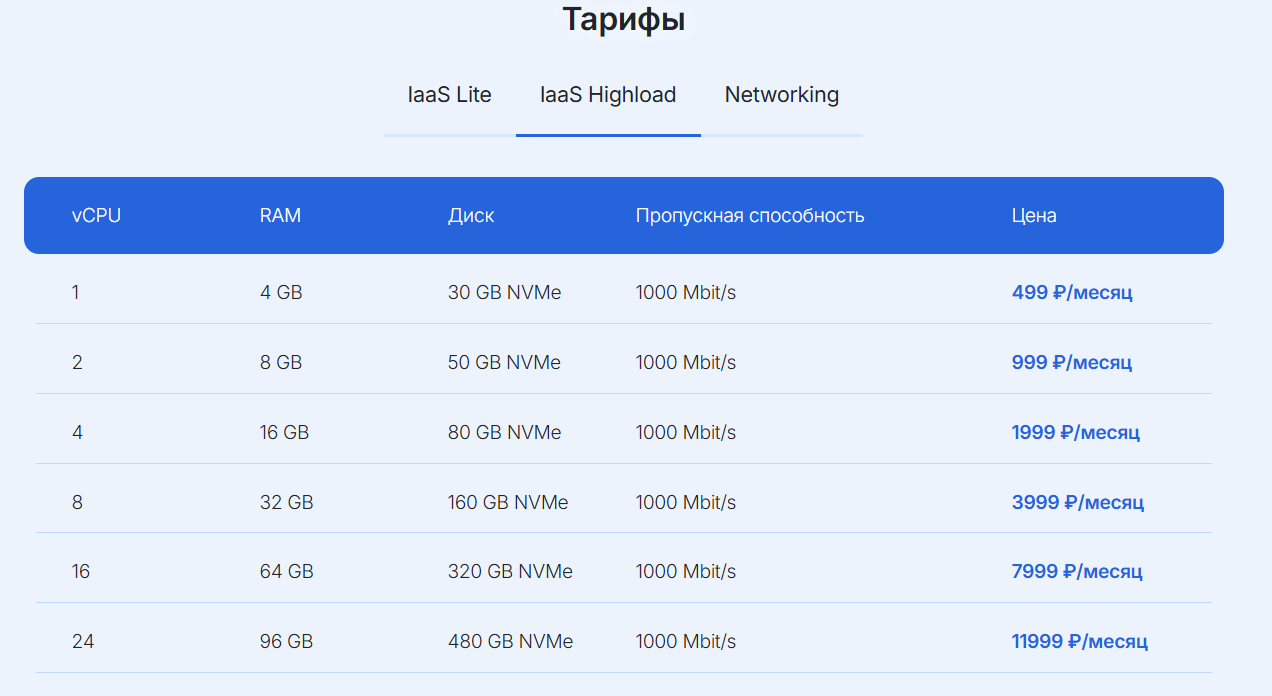The image size is (1272, 696).
Task: Click the 160 GB NVMe disk cell
Action: [x=508, y=502]
